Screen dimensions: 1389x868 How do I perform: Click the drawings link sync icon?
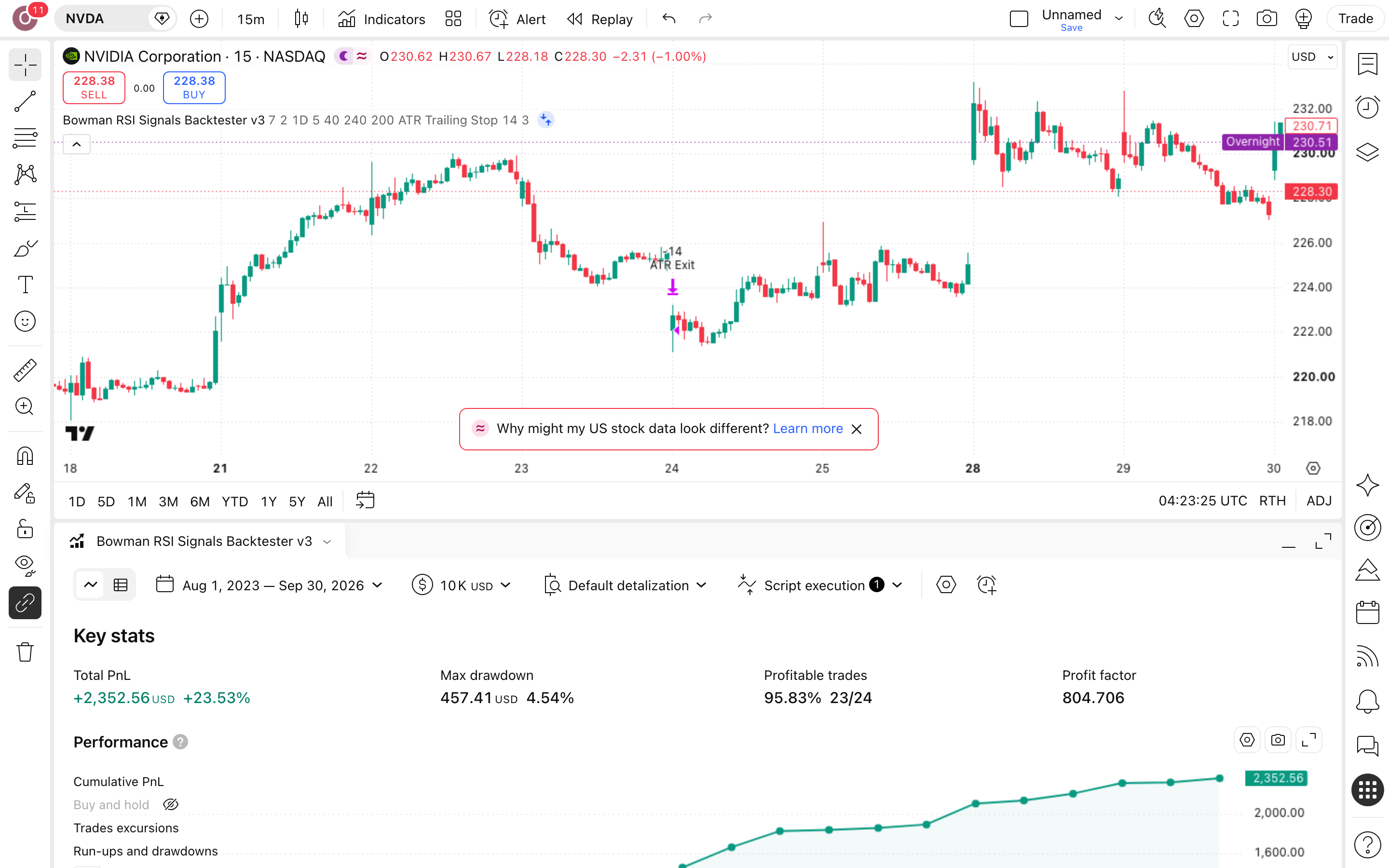point(25,603)
